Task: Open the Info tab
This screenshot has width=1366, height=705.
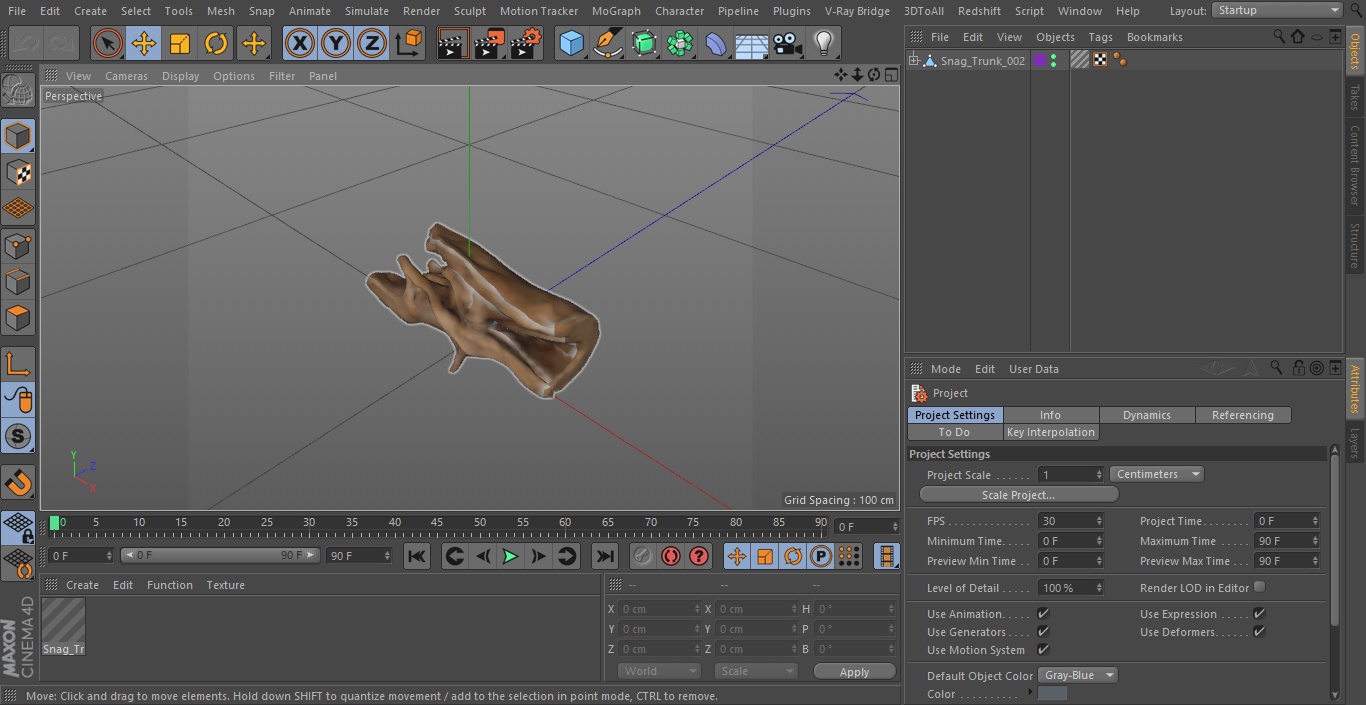Action: 1051,415
